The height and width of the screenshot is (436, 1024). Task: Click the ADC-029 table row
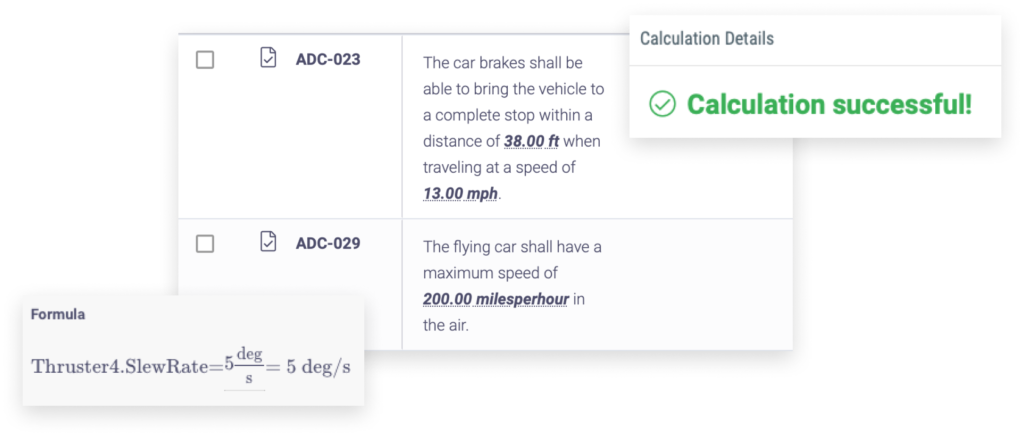485,284
